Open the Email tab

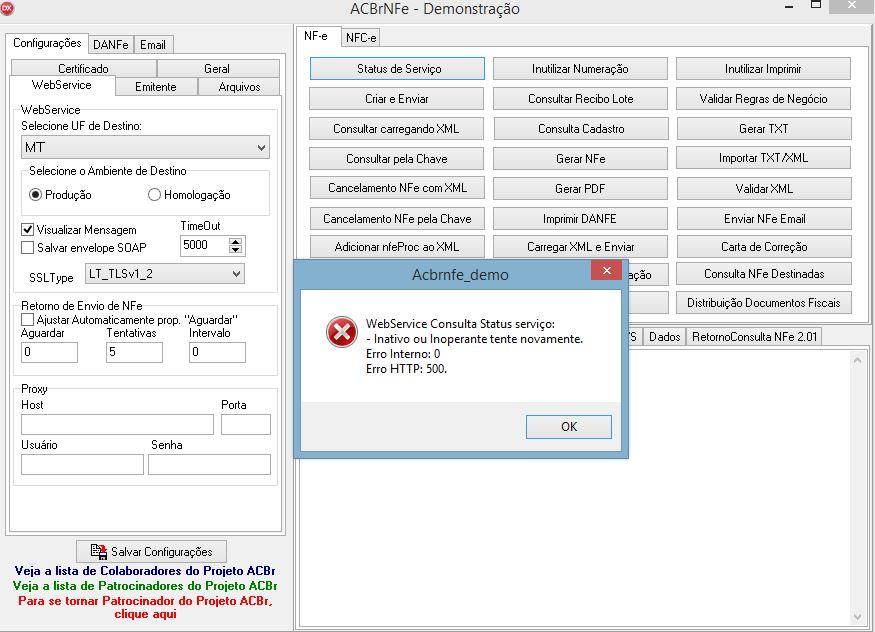pos(153,45)
